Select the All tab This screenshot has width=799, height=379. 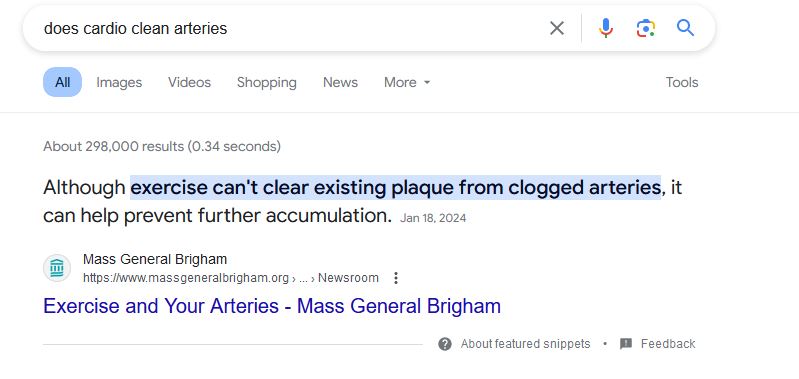(x=62, y=82)
